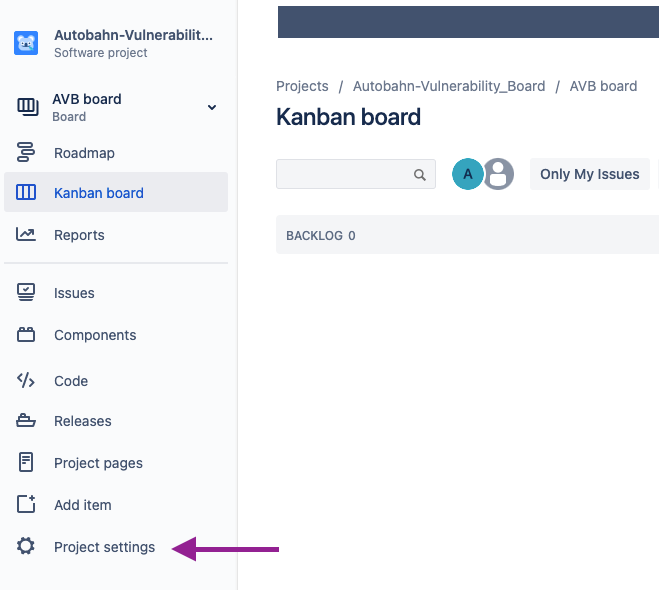
Task: Open the AVB board switcher
Action: tap(116, 108)
